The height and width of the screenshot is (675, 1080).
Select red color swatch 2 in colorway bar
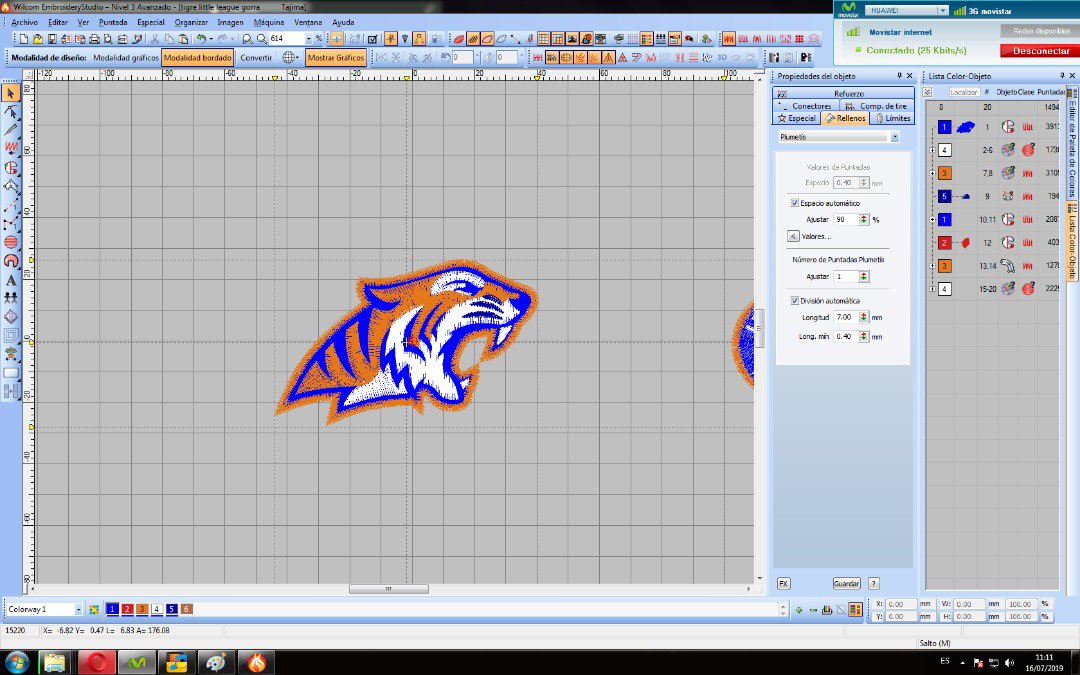point(127,610)
